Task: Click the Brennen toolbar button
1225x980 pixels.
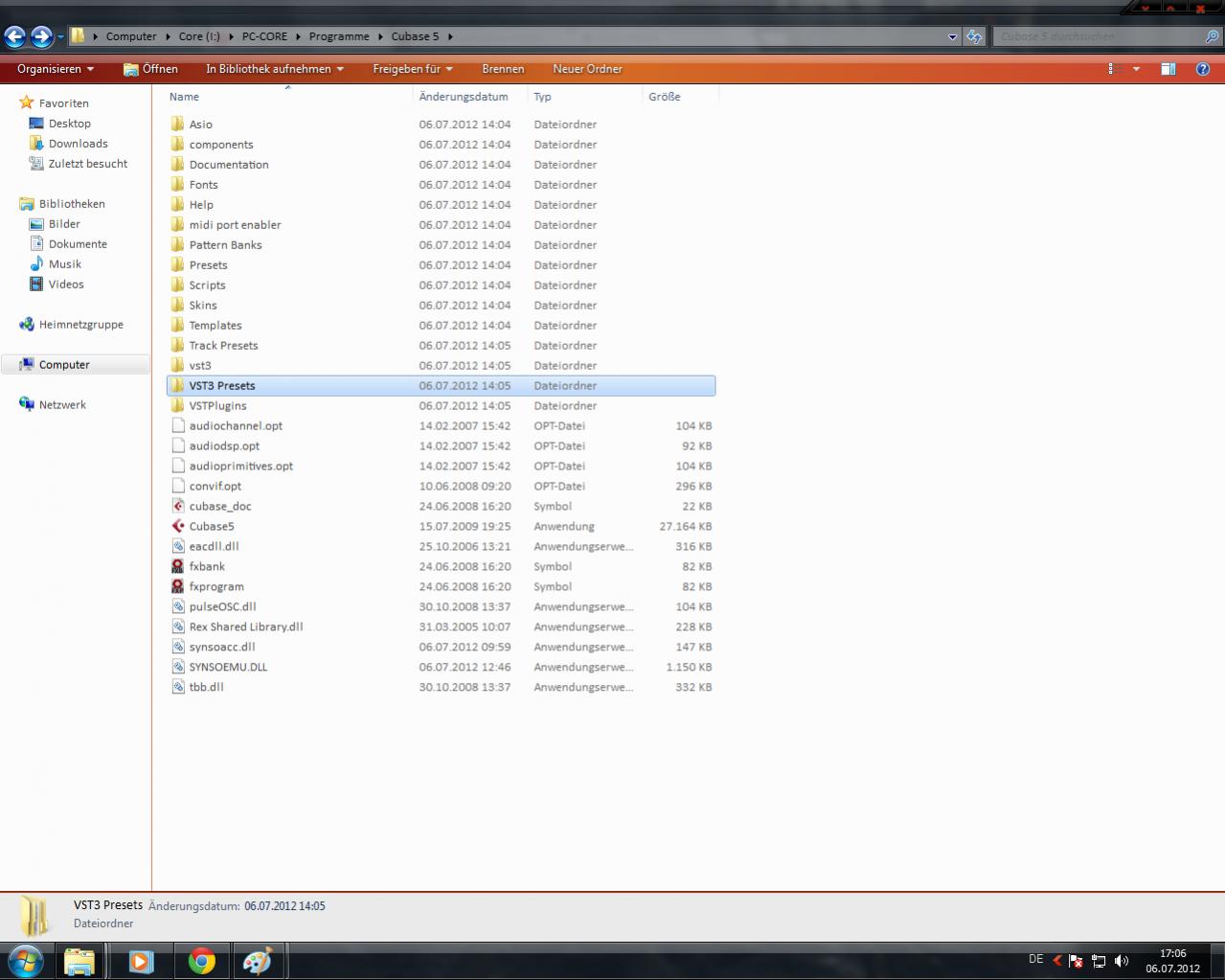Action: coord(503,69)
